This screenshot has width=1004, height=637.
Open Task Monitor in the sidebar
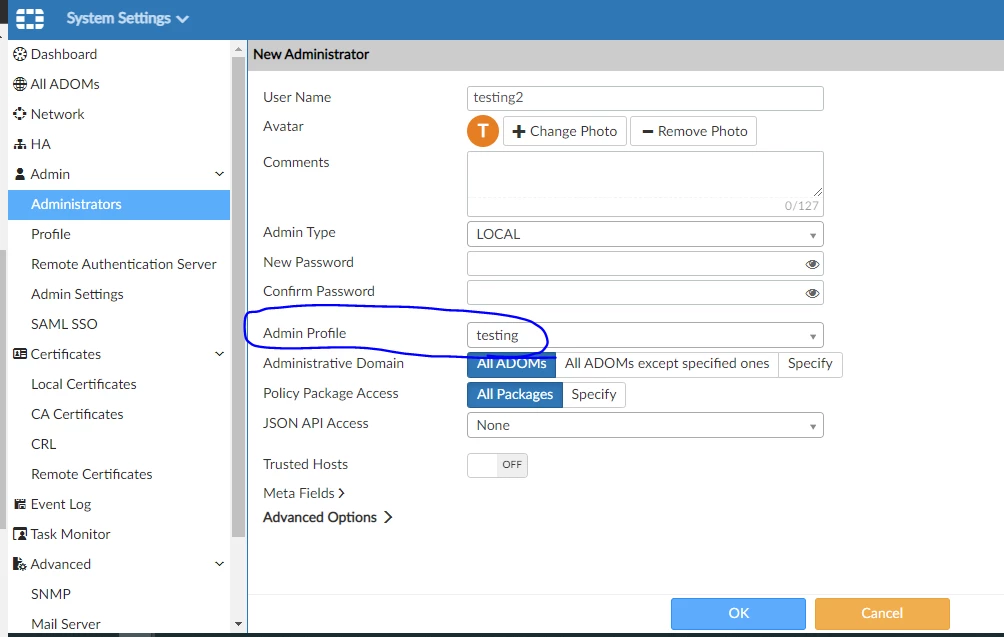tap(70, 534)
